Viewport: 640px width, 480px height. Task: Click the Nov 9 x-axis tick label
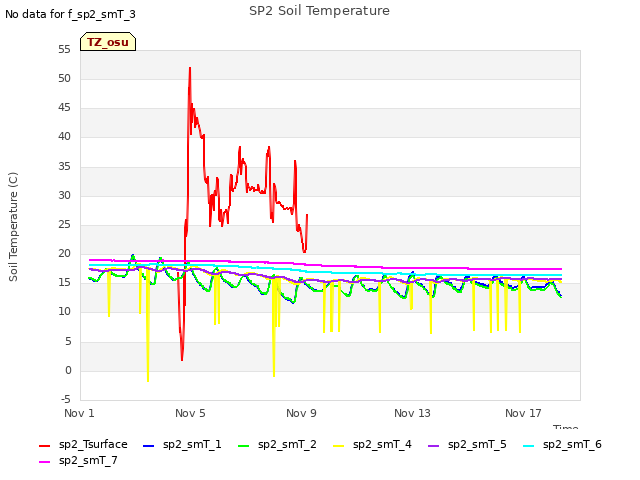coord(301,413)
